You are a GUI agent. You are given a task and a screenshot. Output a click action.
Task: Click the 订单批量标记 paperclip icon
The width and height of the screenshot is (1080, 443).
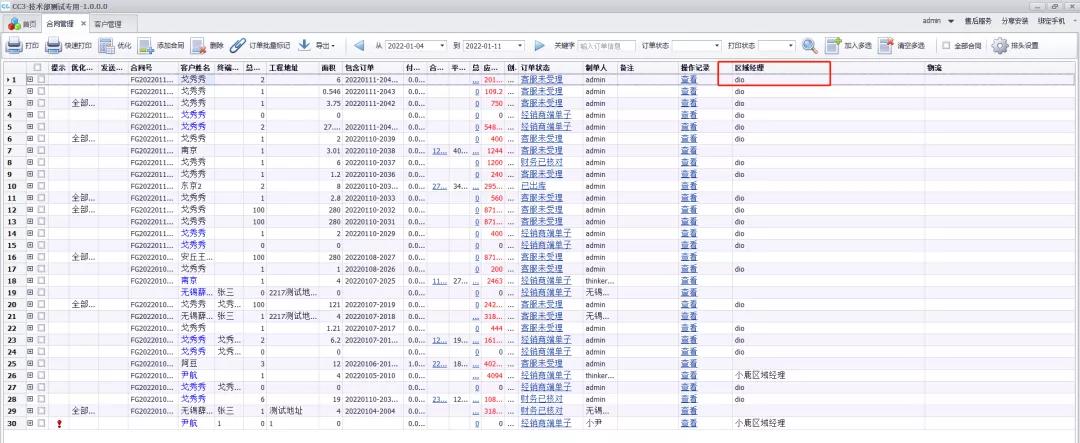pos(238,45)
